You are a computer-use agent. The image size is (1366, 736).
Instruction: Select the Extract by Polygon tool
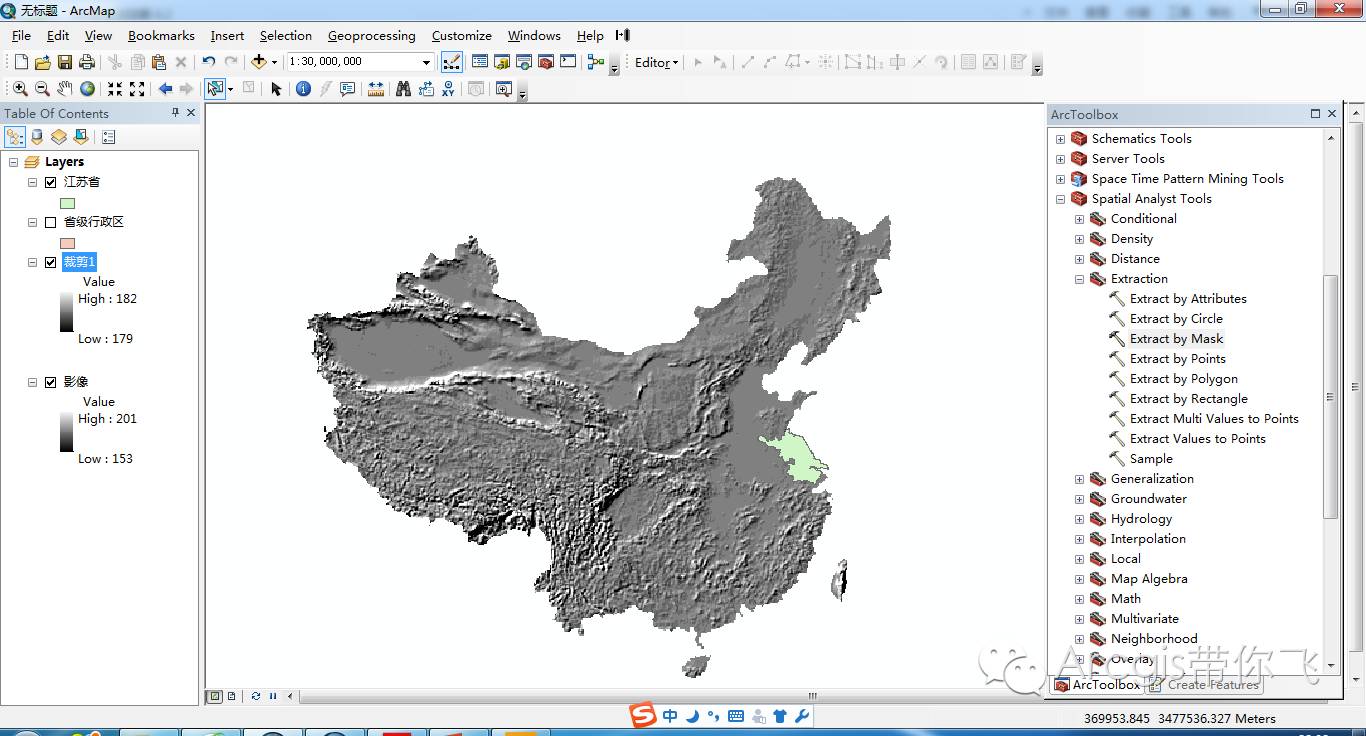coord(1183,379)
